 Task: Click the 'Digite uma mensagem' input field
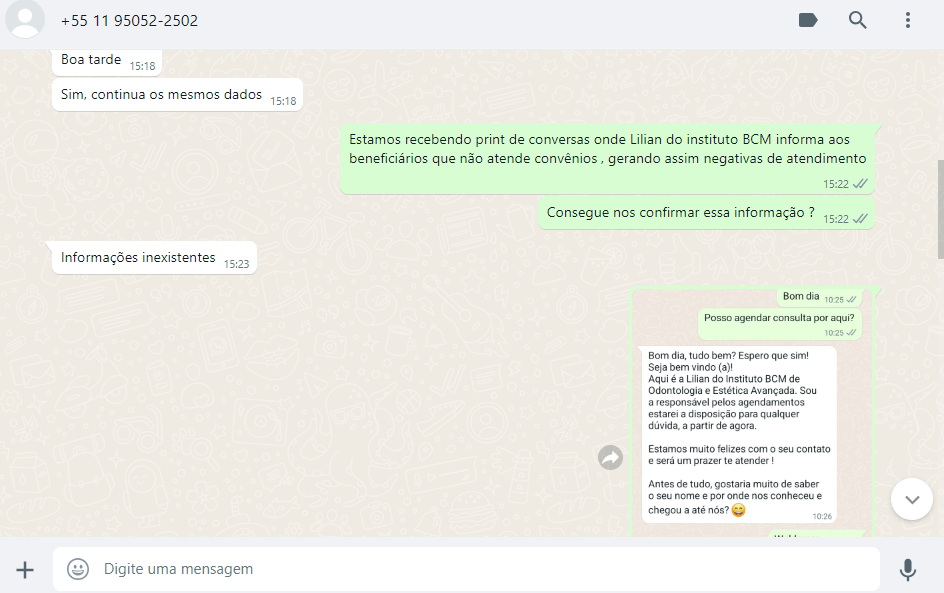[x=467, y=569]
